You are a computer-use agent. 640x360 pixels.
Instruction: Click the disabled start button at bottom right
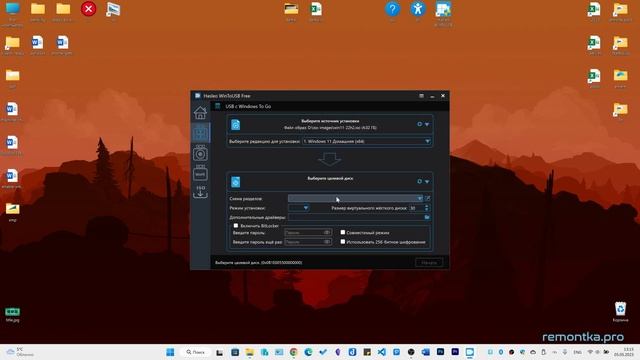tap(429, 262)
